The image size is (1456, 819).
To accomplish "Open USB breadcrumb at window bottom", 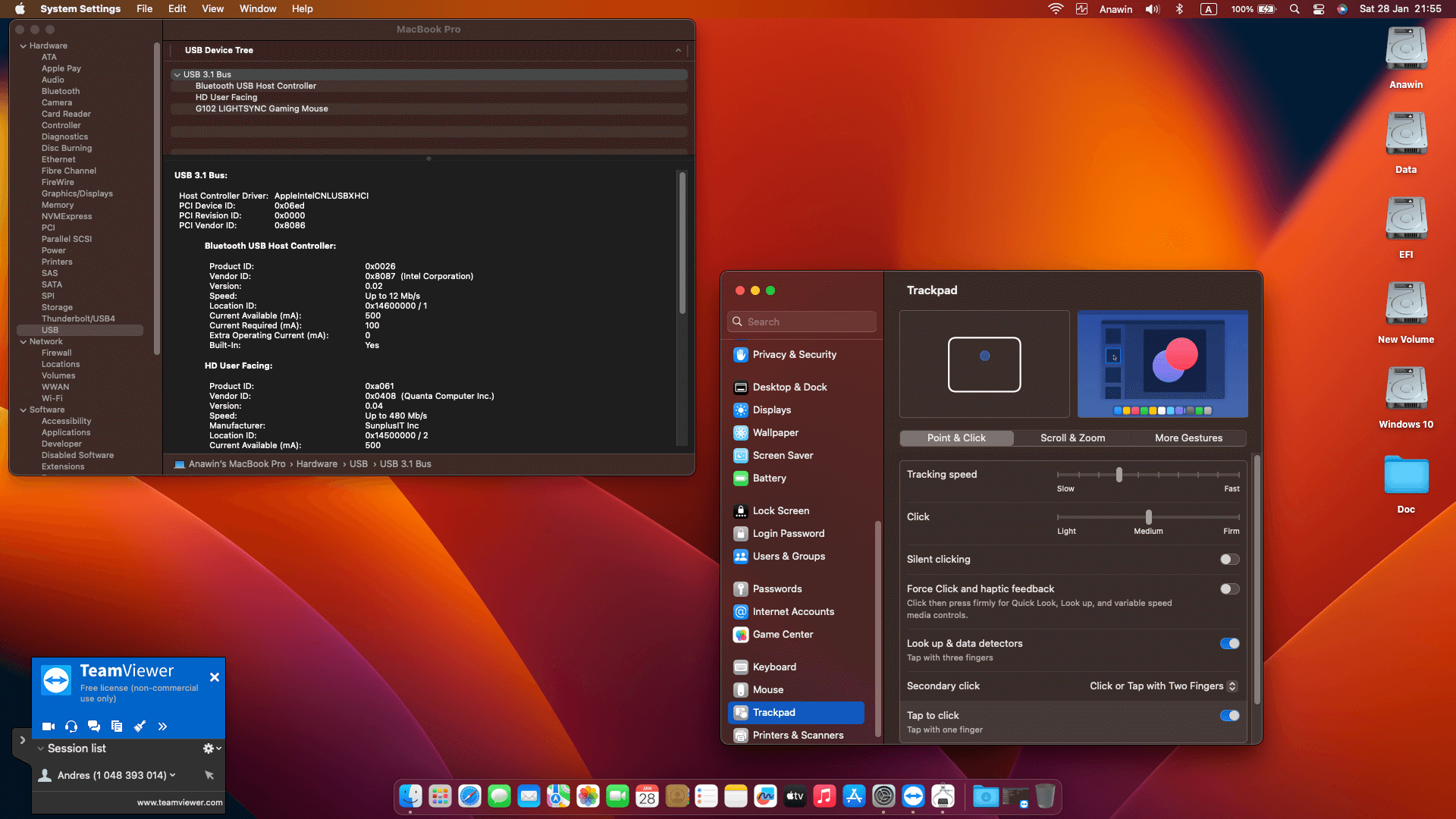I will pyautogui.click(x=358, y=463).
